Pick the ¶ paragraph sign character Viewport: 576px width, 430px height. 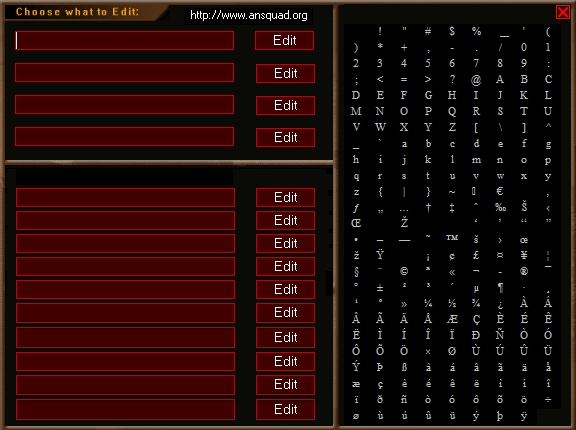[500, 288]
